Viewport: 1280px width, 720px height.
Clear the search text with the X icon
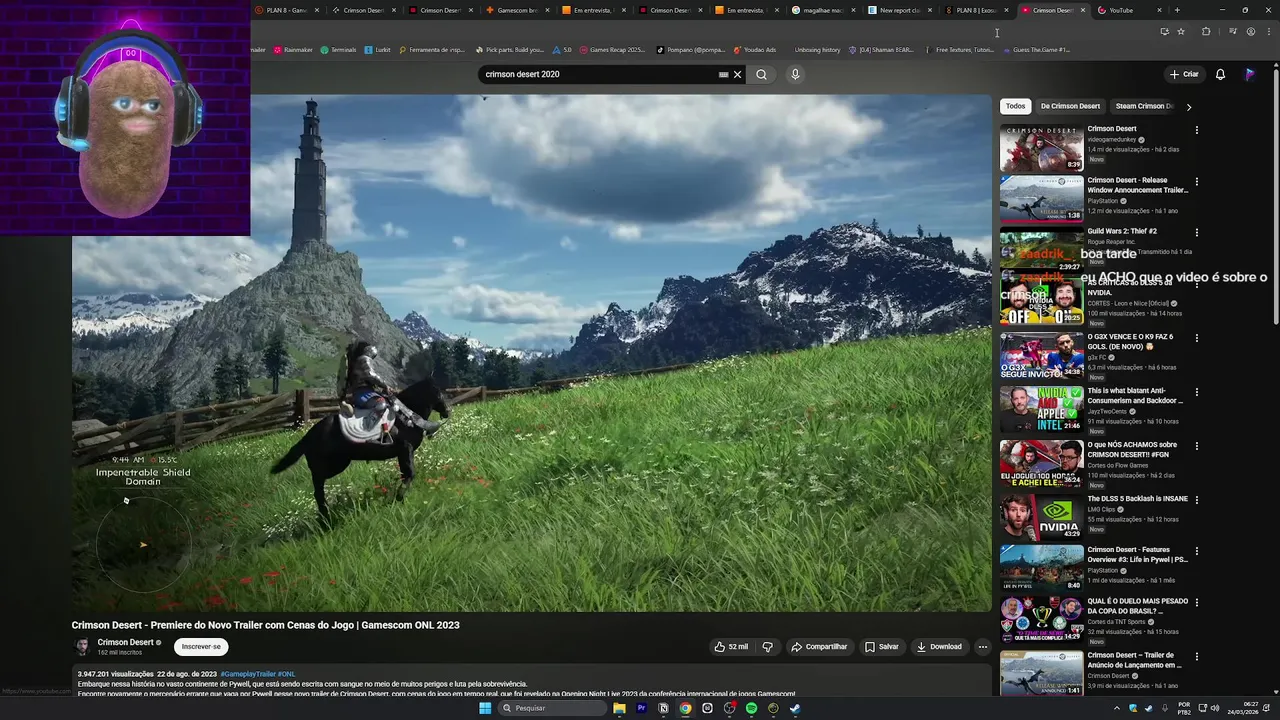coord(738,74)
